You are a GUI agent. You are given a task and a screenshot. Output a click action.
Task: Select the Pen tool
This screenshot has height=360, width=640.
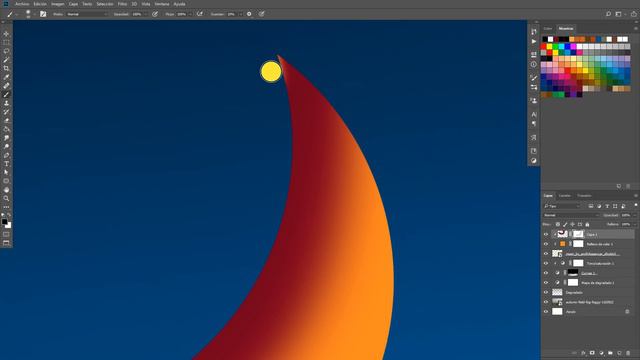[6, 155]
